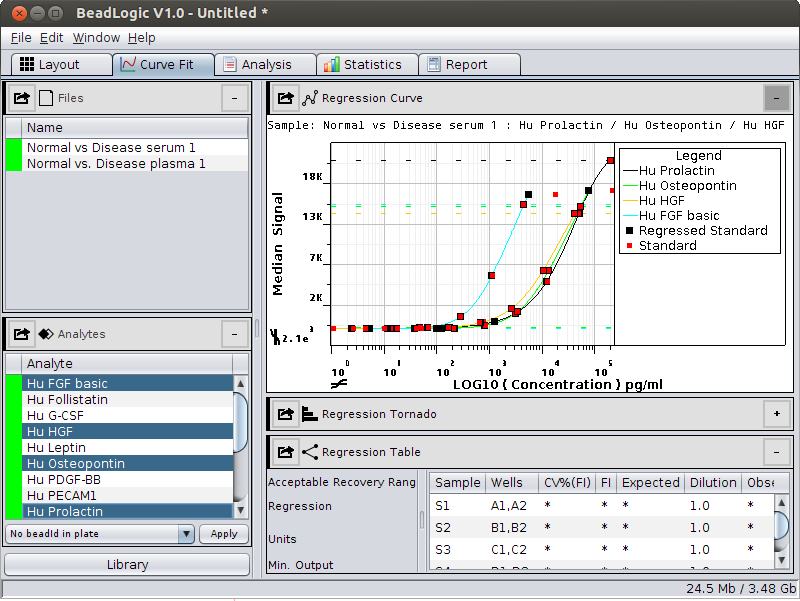The height and width of the screenshot is (601, 800).
Task: Click analyte list scroll up arrow
Action: (240, 383)
